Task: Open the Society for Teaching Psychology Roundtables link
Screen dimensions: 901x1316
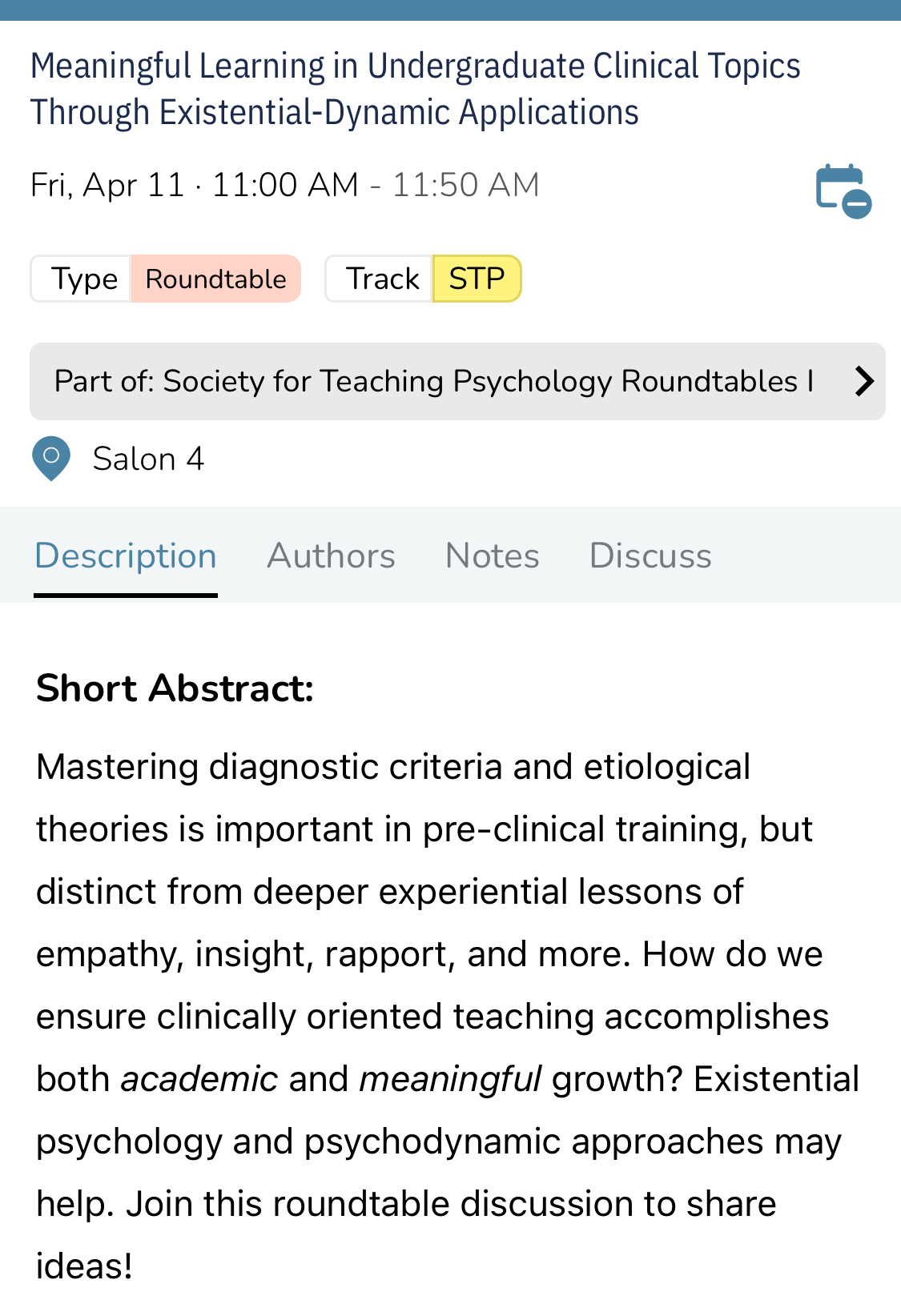Action: tap(433, 381)
